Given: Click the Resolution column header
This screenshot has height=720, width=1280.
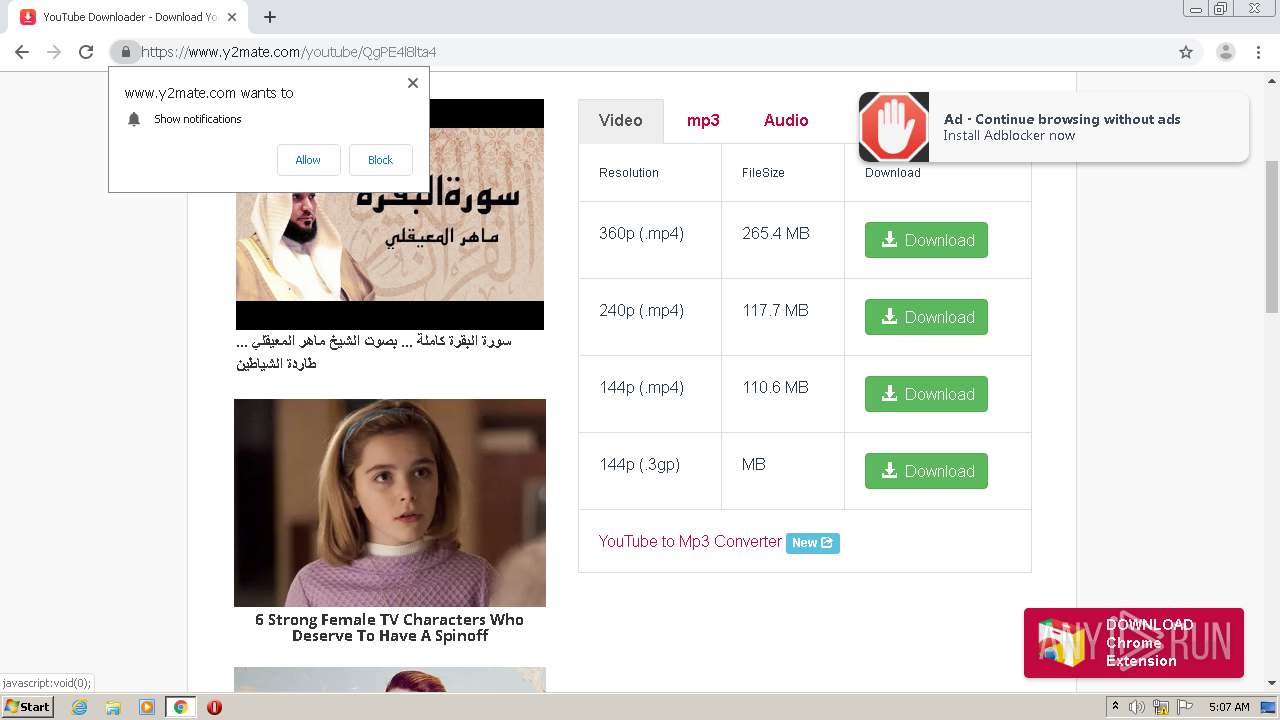Looking at the screenshot, I should (x=629, y=173).
